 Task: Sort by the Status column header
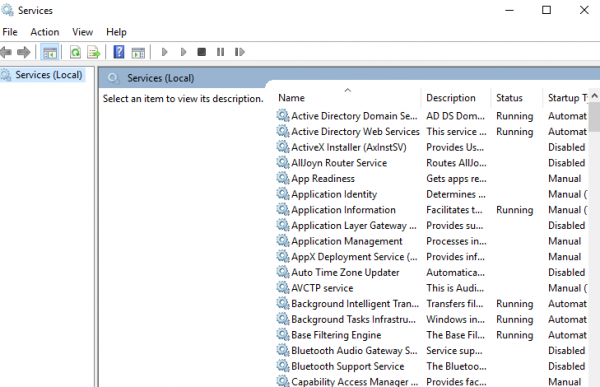click(517, 98)
